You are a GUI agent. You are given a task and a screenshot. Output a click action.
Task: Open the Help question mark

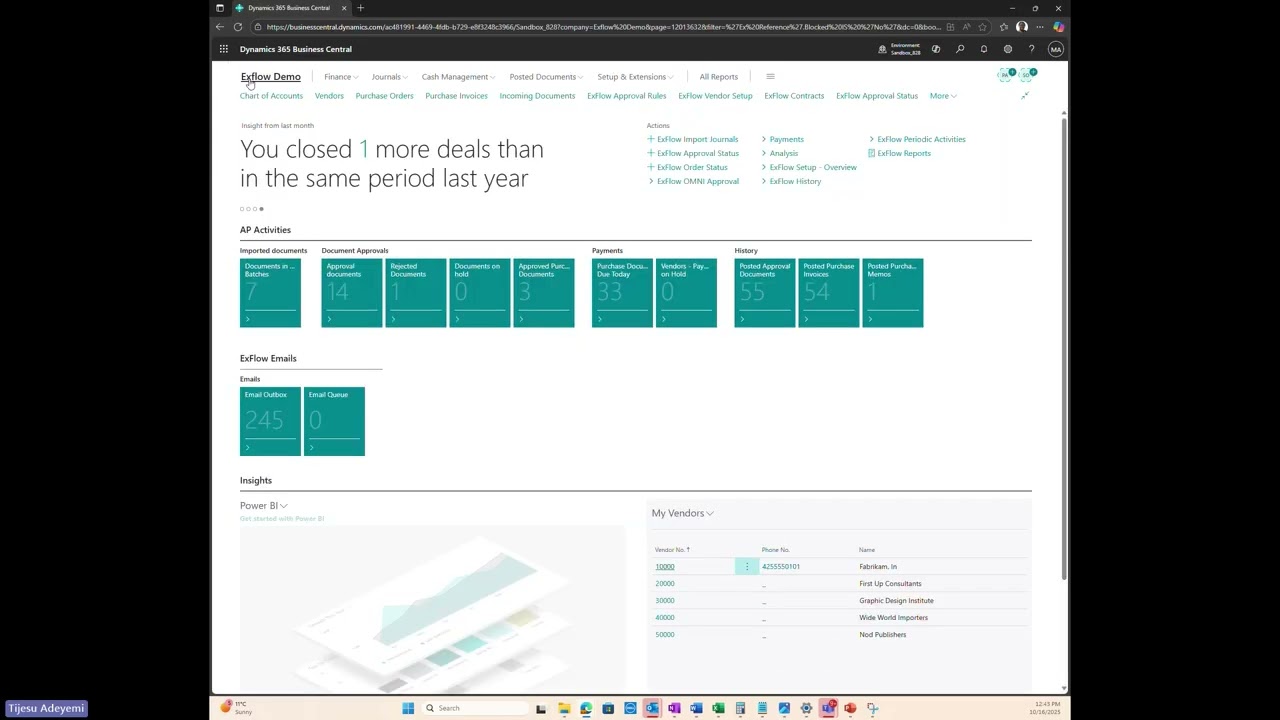1031,49
